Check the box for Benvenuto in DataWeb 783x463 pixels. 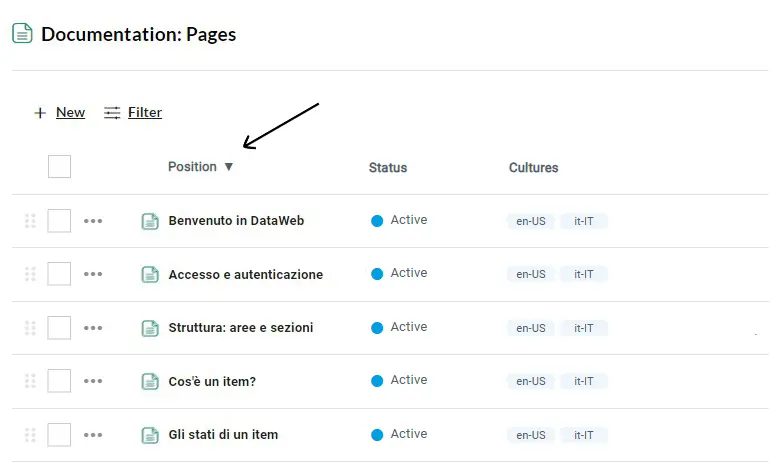[x=59, y=221]
